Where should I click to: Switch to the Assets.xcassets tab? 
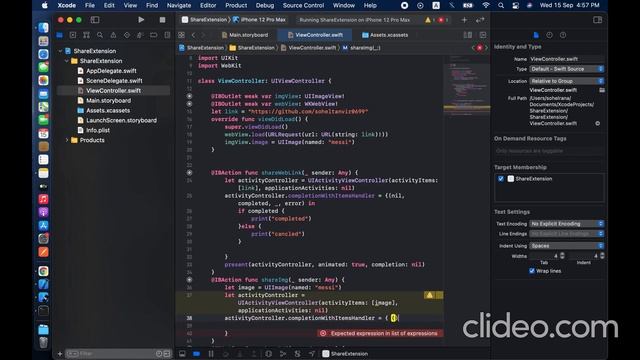(385, 35)
